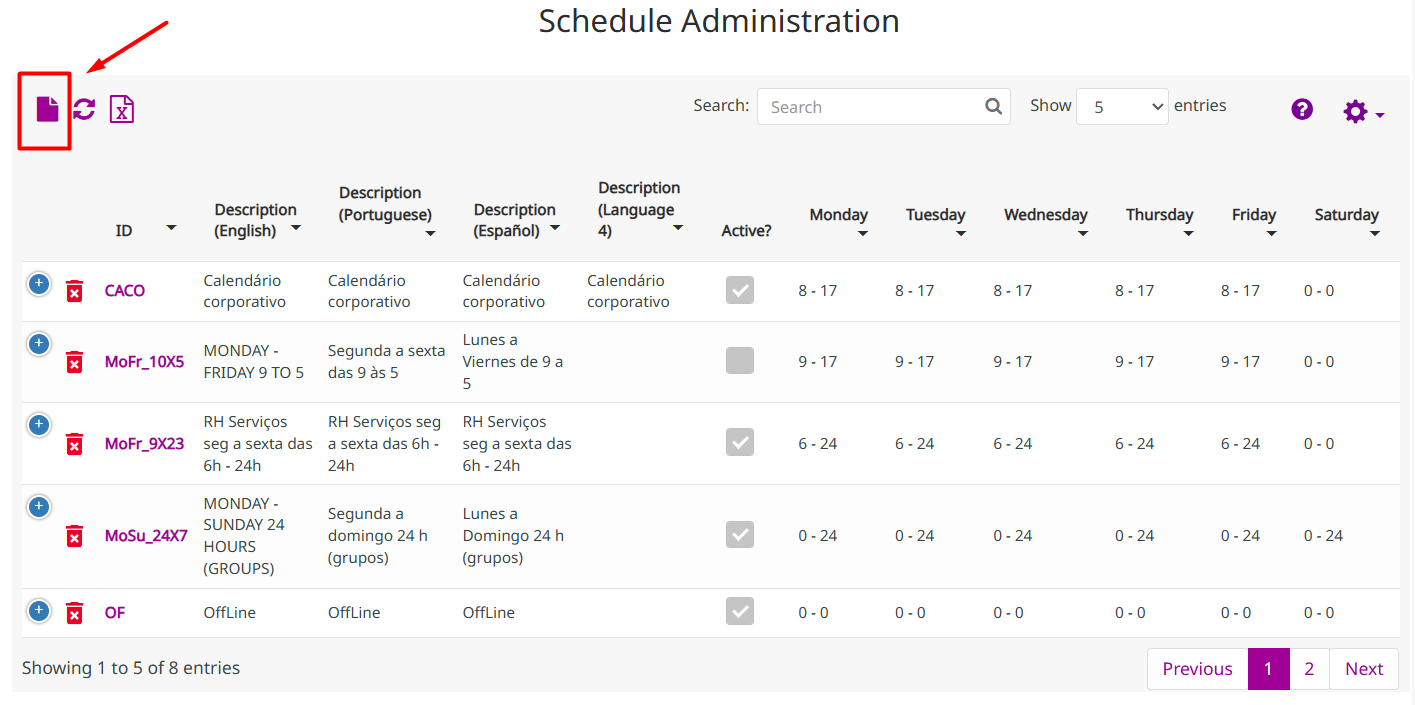Click CACO Monday '8 - 17' cell
1415x705 pixels.
[x=818, y=291]
